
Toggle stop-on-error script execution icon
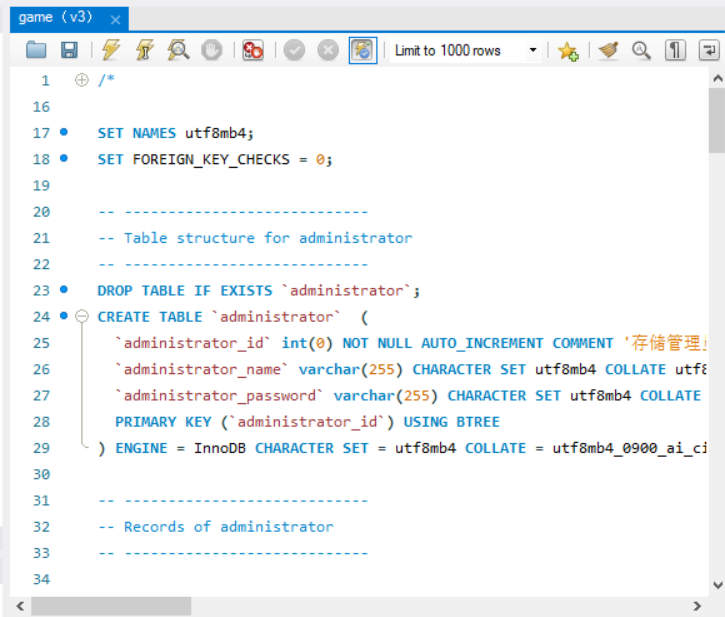pos(253,50)
